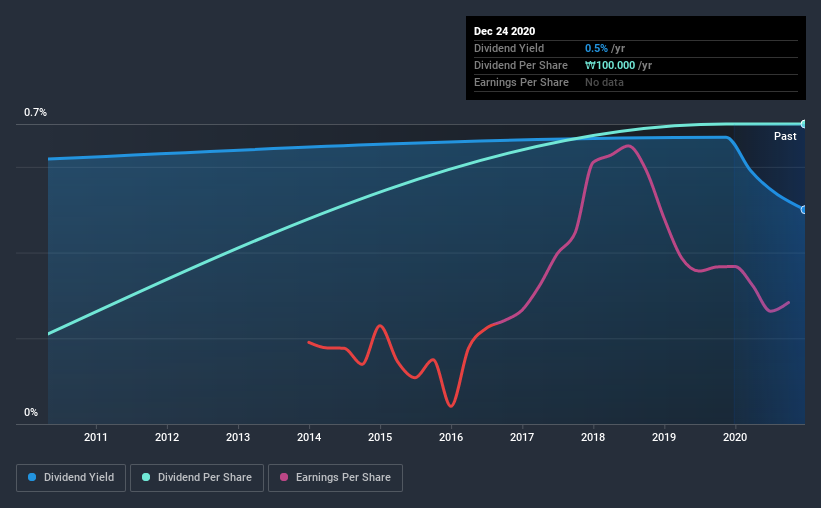The image size is (821, 508).
Task: Click the blue Dividend Yield legend dot
Action: [32, 477]
